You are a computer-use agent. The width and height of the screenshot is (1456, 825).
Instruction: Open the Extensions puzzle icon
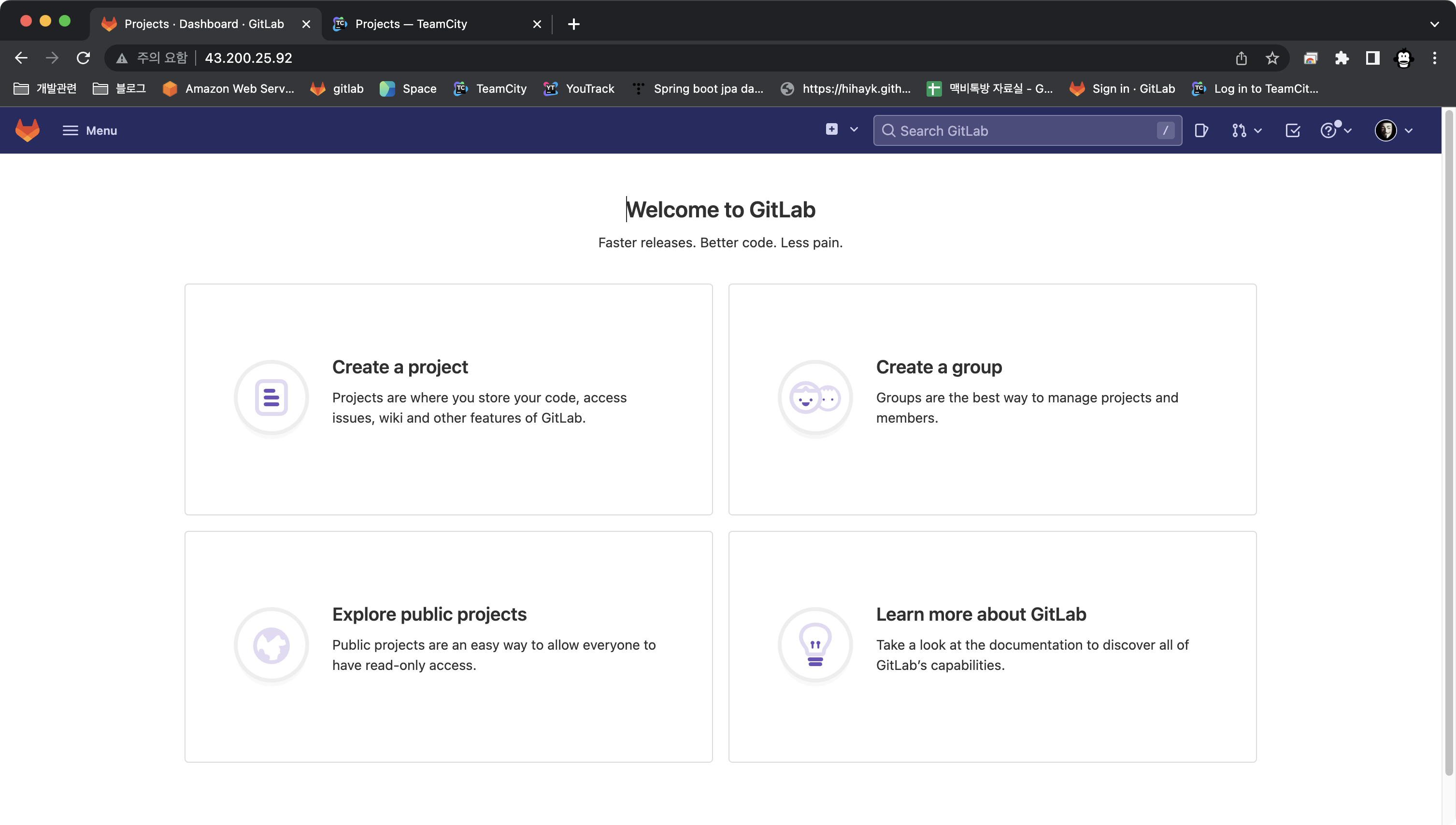(x=1342, y=58)
